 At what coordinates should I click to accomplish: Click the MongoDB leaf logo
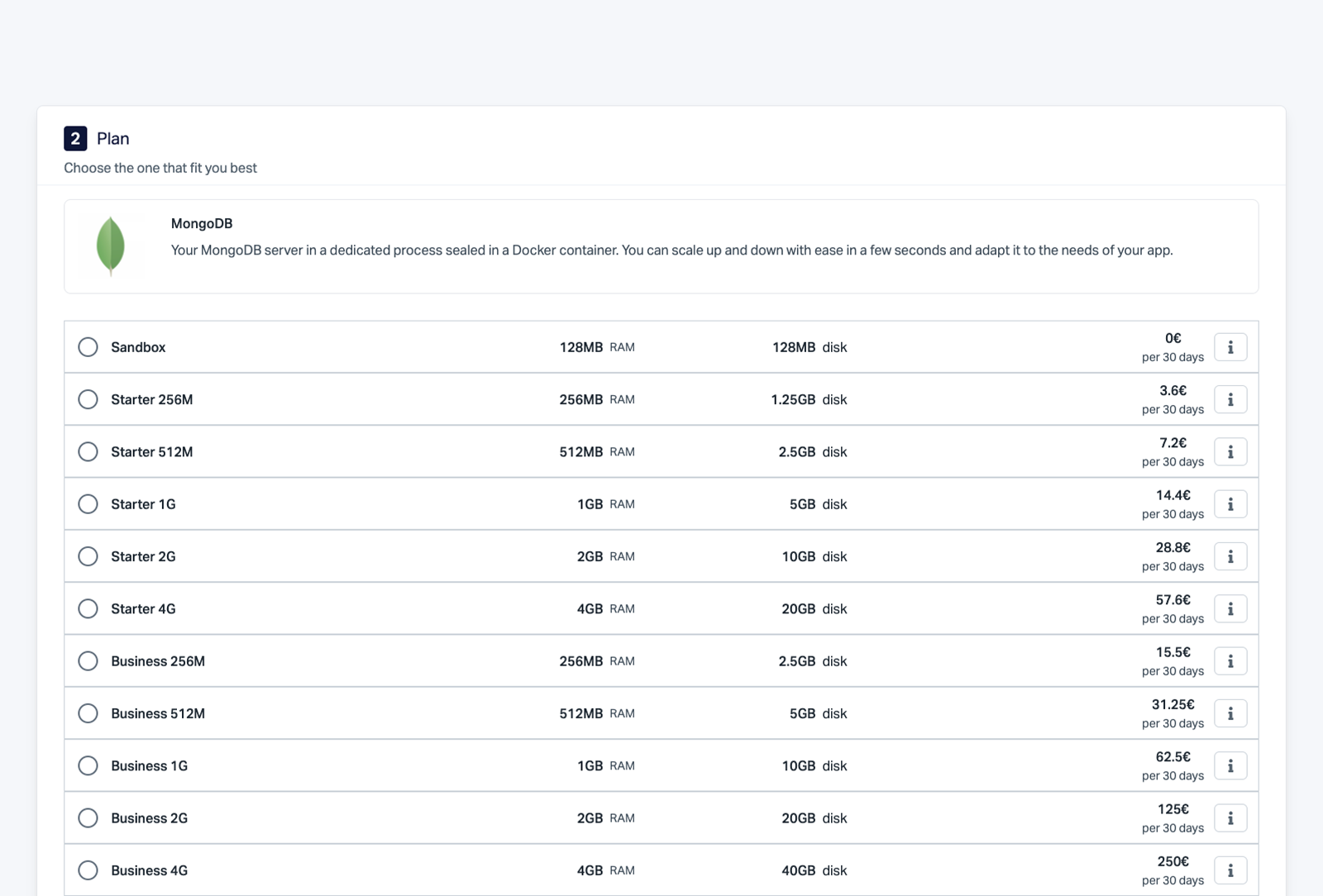click(111, 245)
